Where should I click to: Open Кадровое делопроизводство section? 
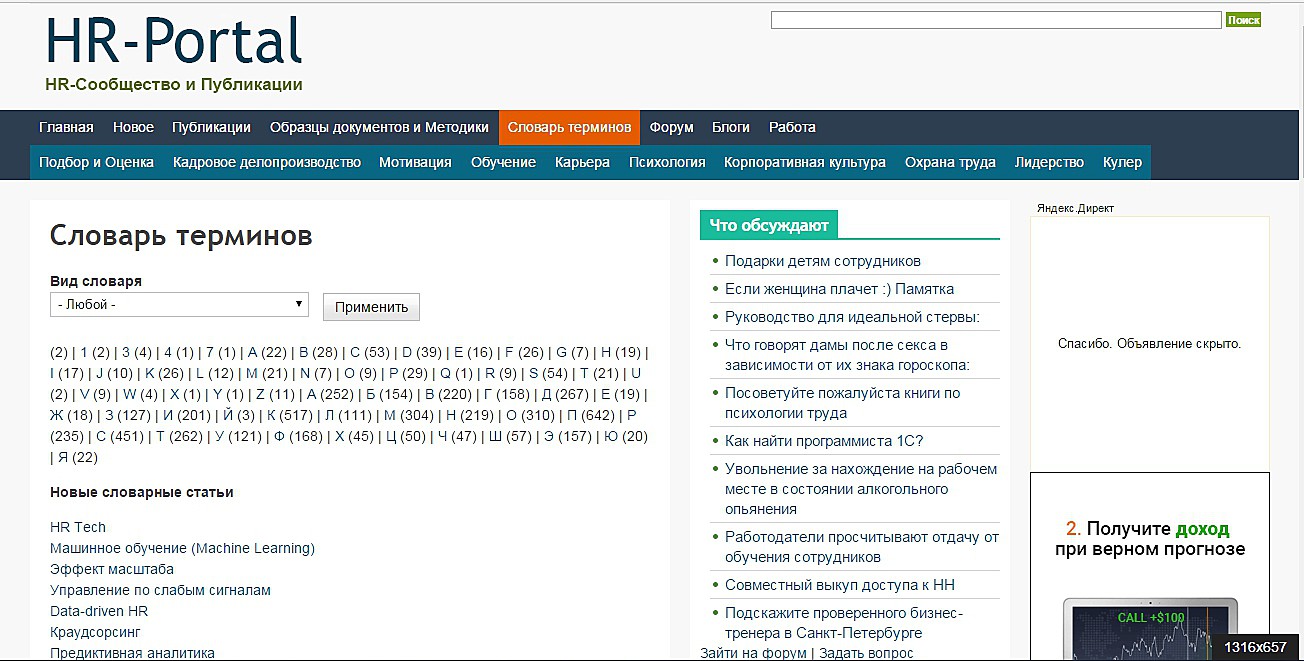[x=266, y=162]
